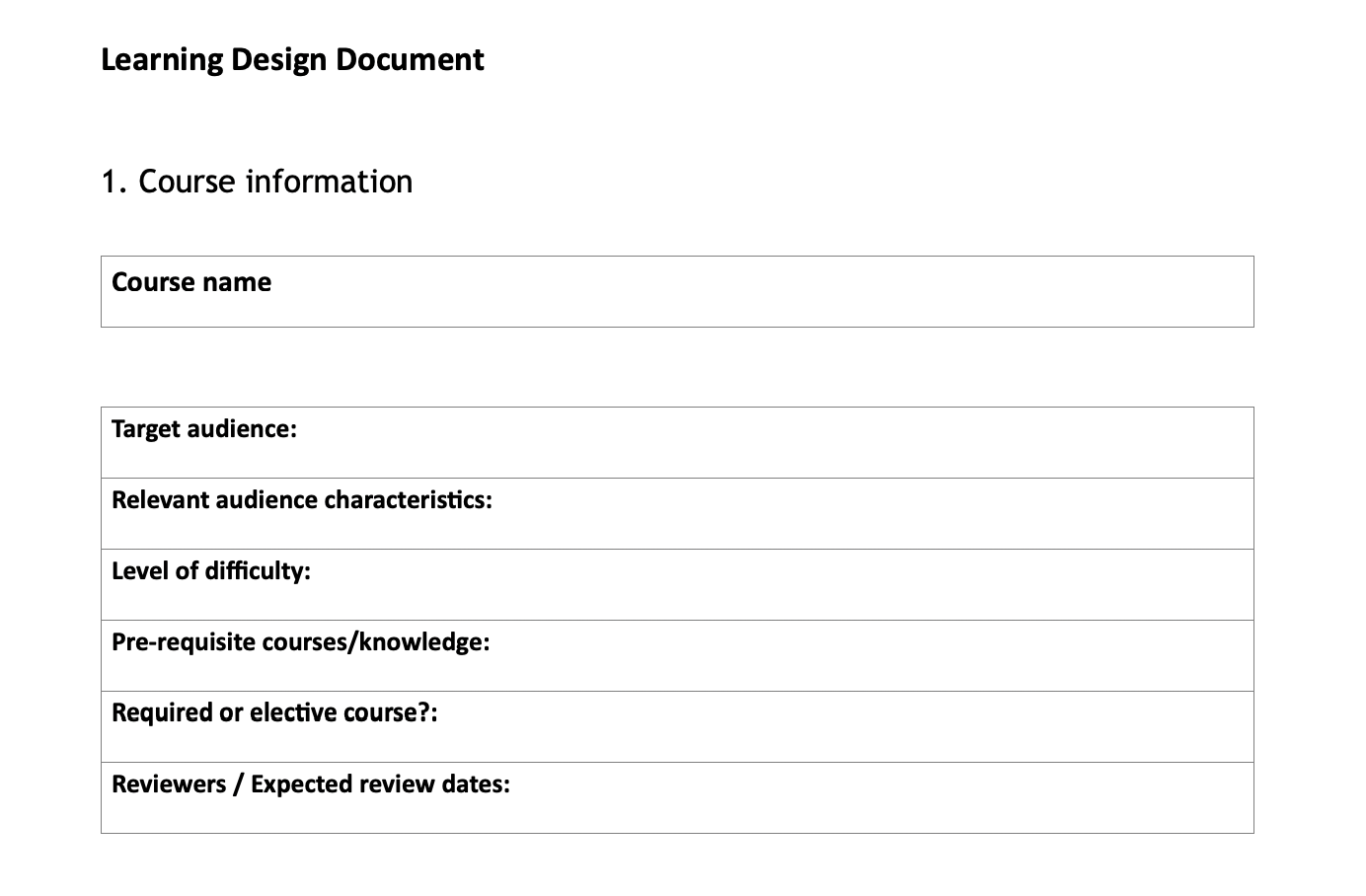Screen dimensions: 1366x896
Task: Click the "Relevant audience characteristics:" label
Action: click(x=302, y=500)
